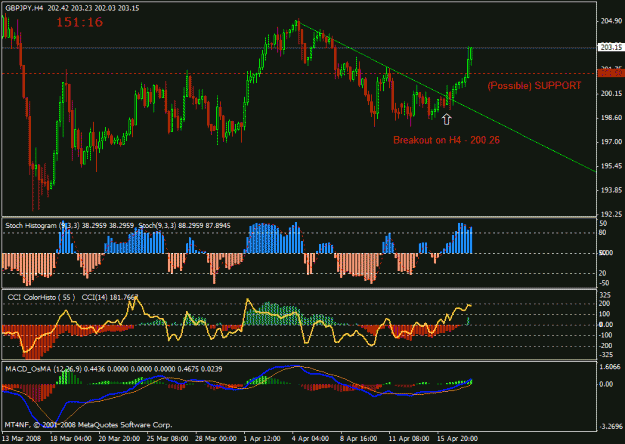Click 204.90 on the price axis
Viewport: 625px width, 444px height.
[x=611, y=21]
